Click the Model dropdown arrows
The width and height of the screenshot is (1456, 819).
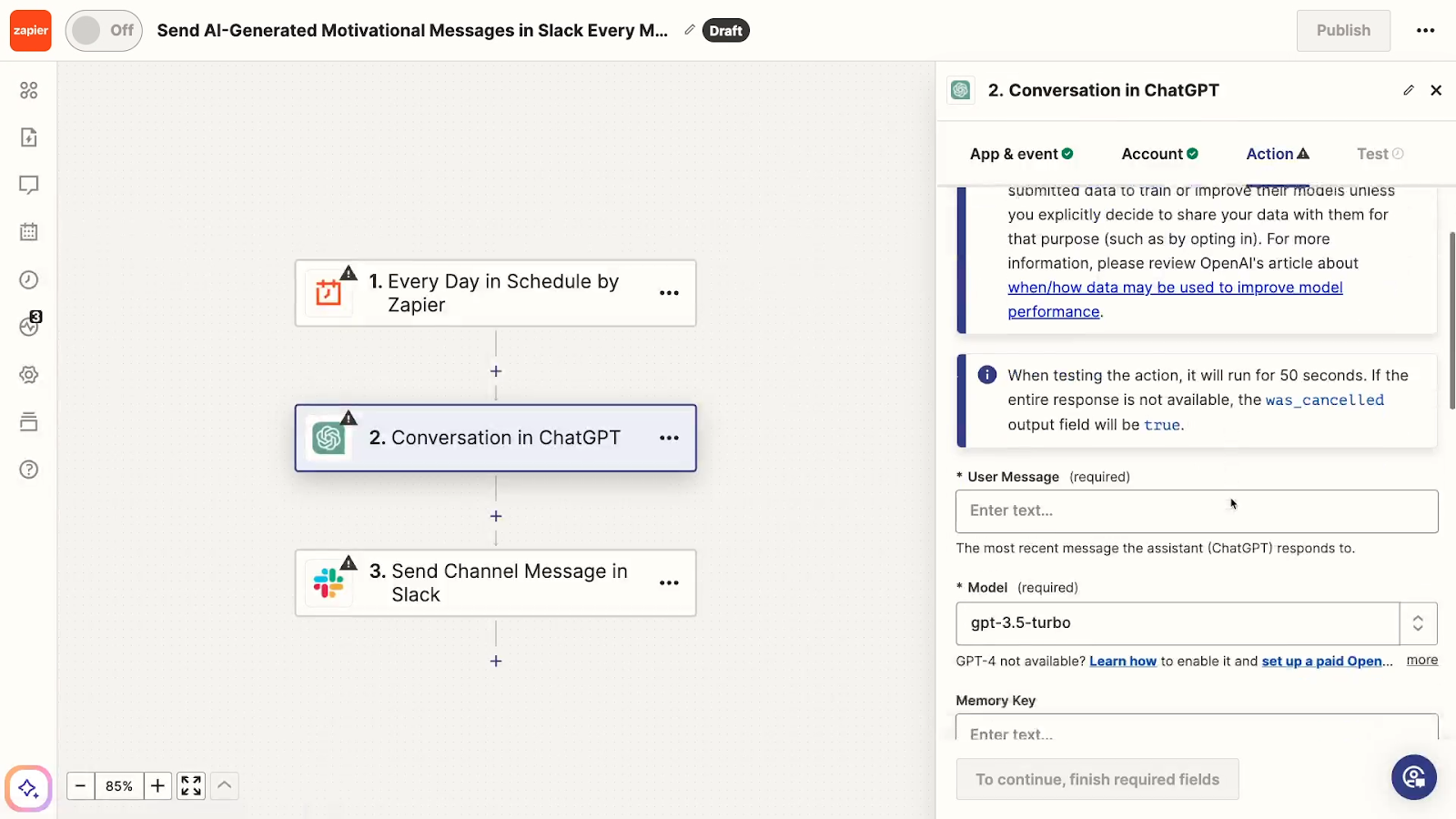click(1418, 623)
